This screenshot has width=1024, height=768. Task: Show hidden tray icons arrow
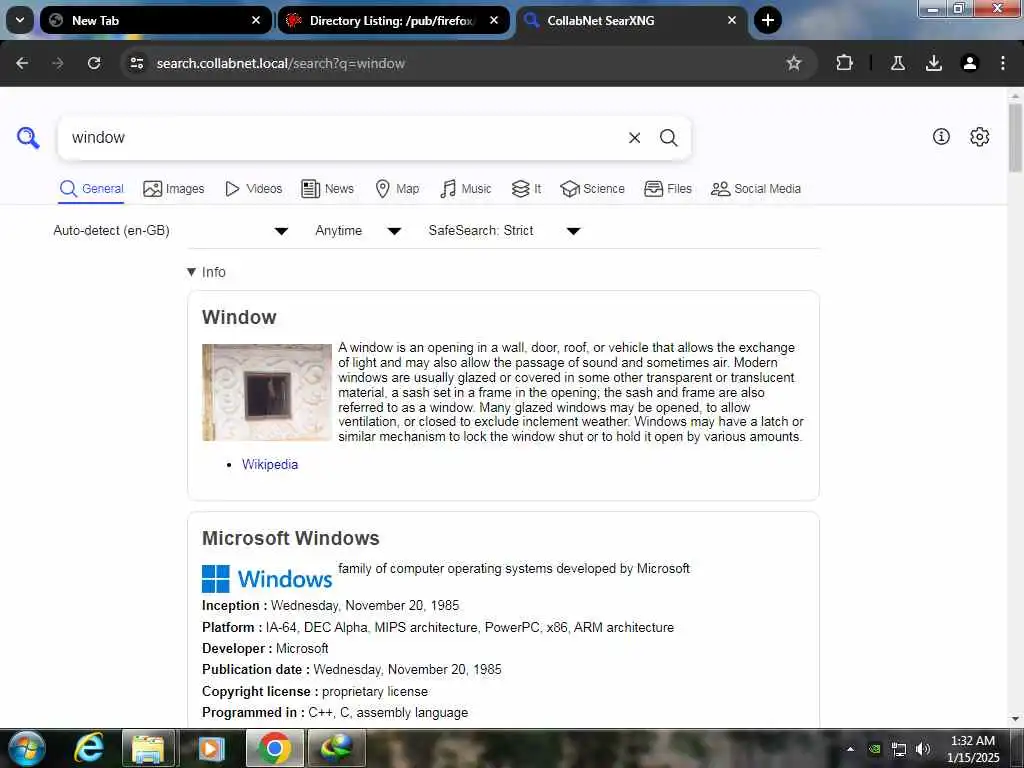click(850, 749)
